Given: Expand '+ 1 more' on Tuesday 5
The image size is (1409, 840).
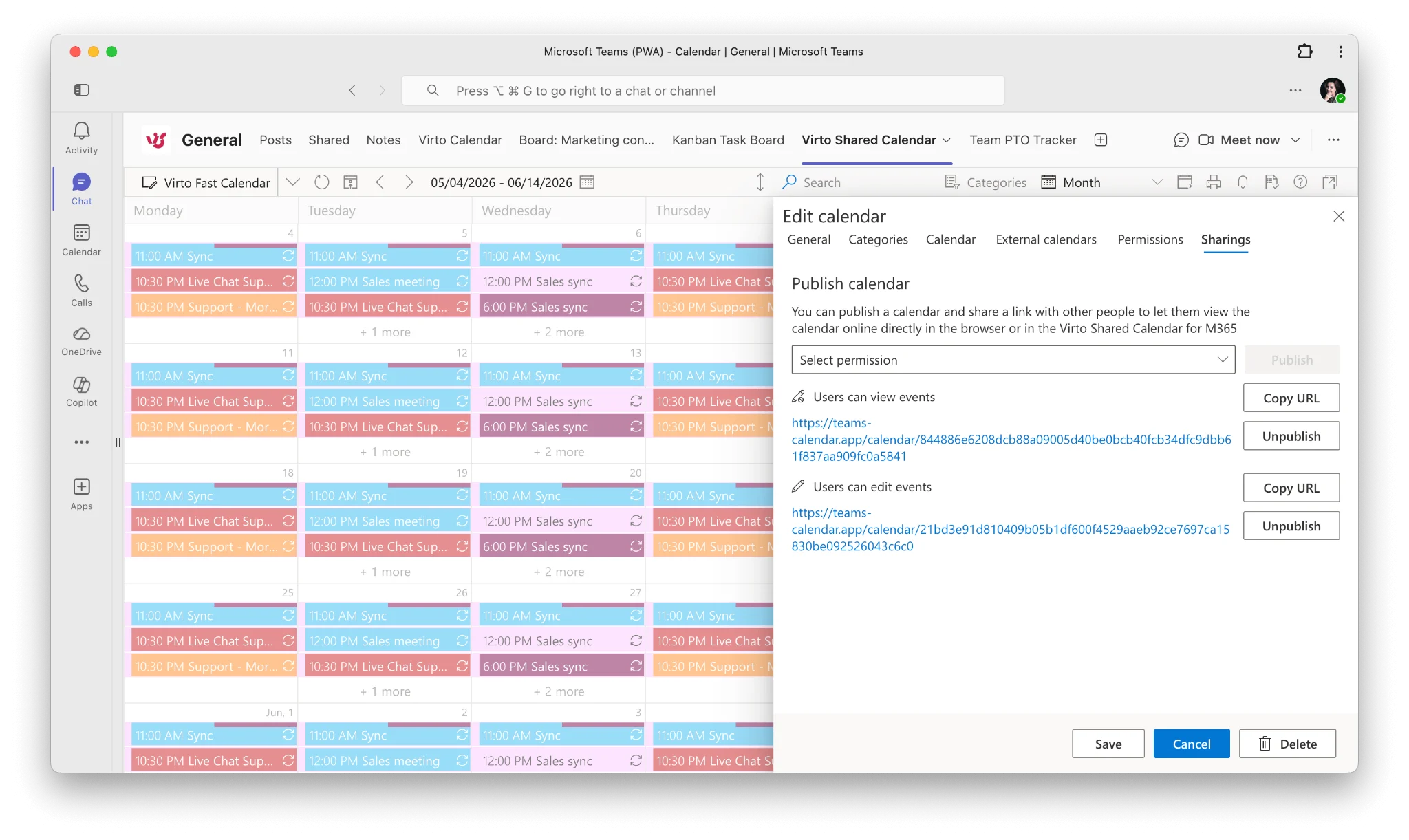Looking at the screenshot, I should tap(385, 332).
